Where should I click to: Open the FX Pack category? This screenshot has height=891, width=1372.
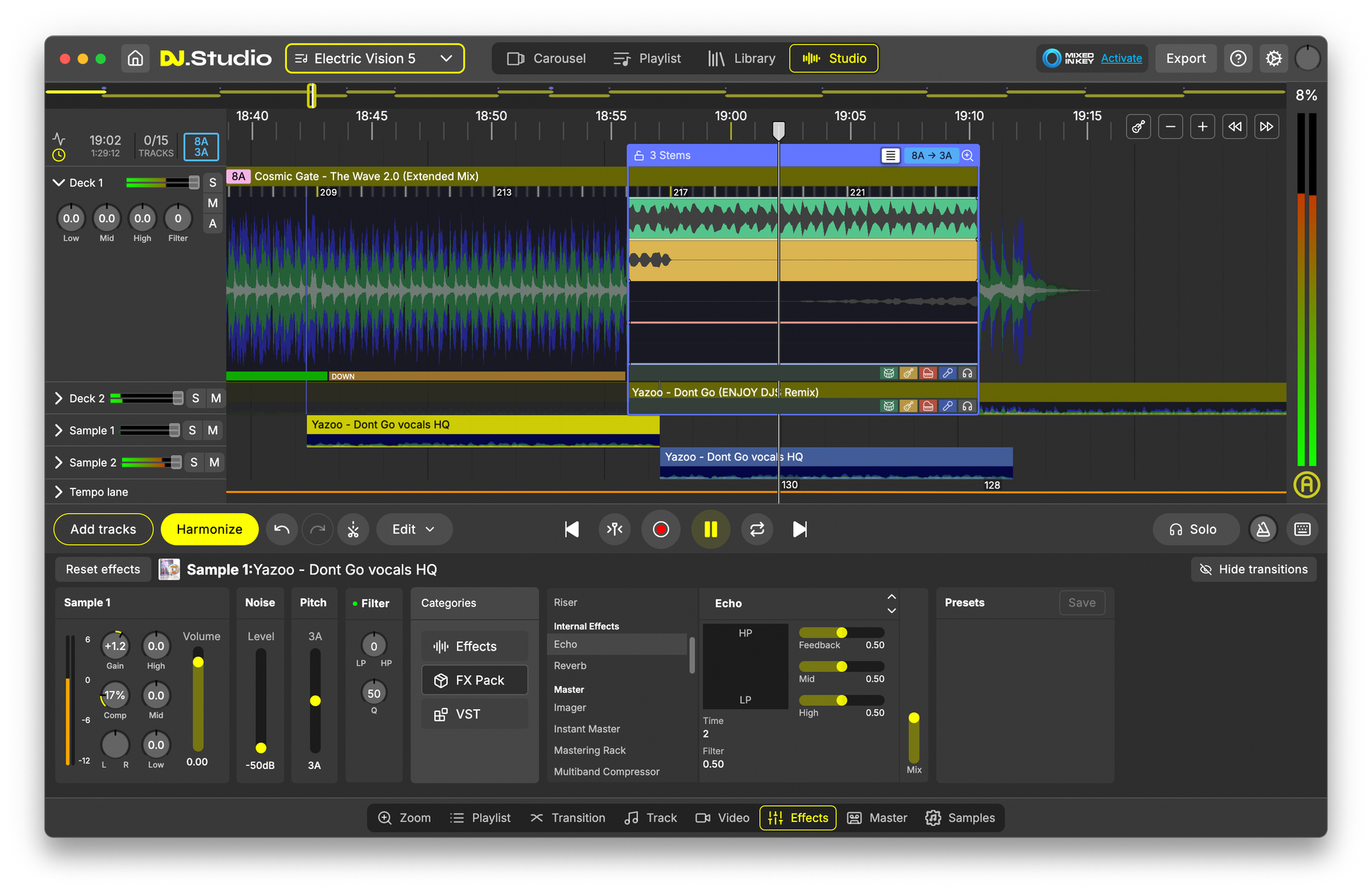point(474,680)
